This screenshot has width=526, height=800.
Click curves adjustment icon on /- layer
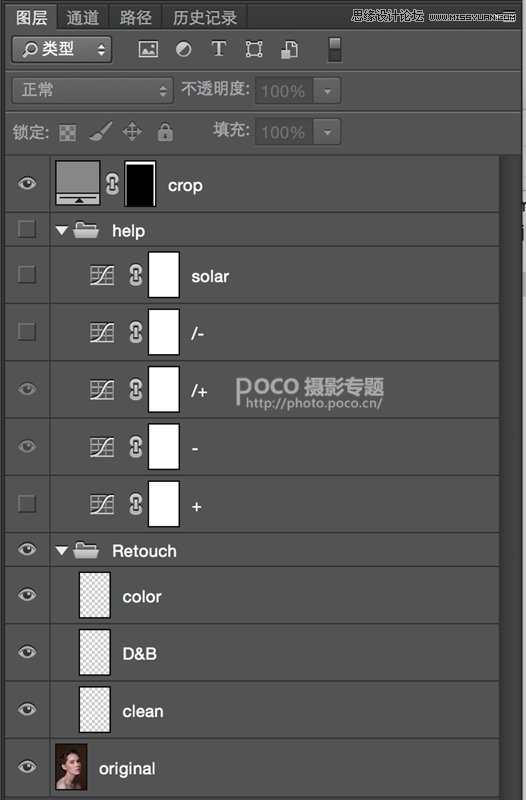pos(102,332)
